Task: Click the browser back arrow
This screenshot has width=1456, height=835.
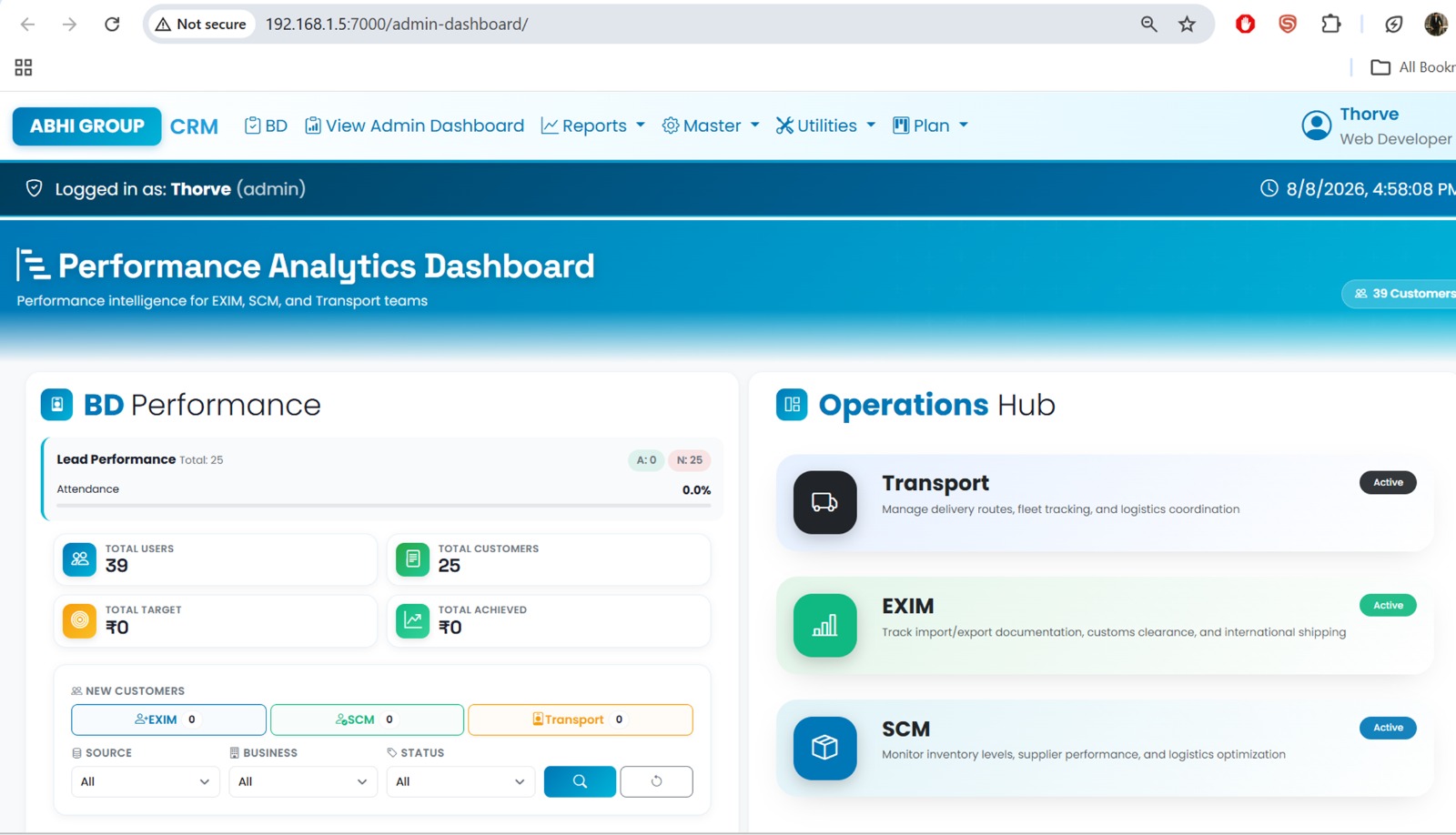Action: coord(27,25)
